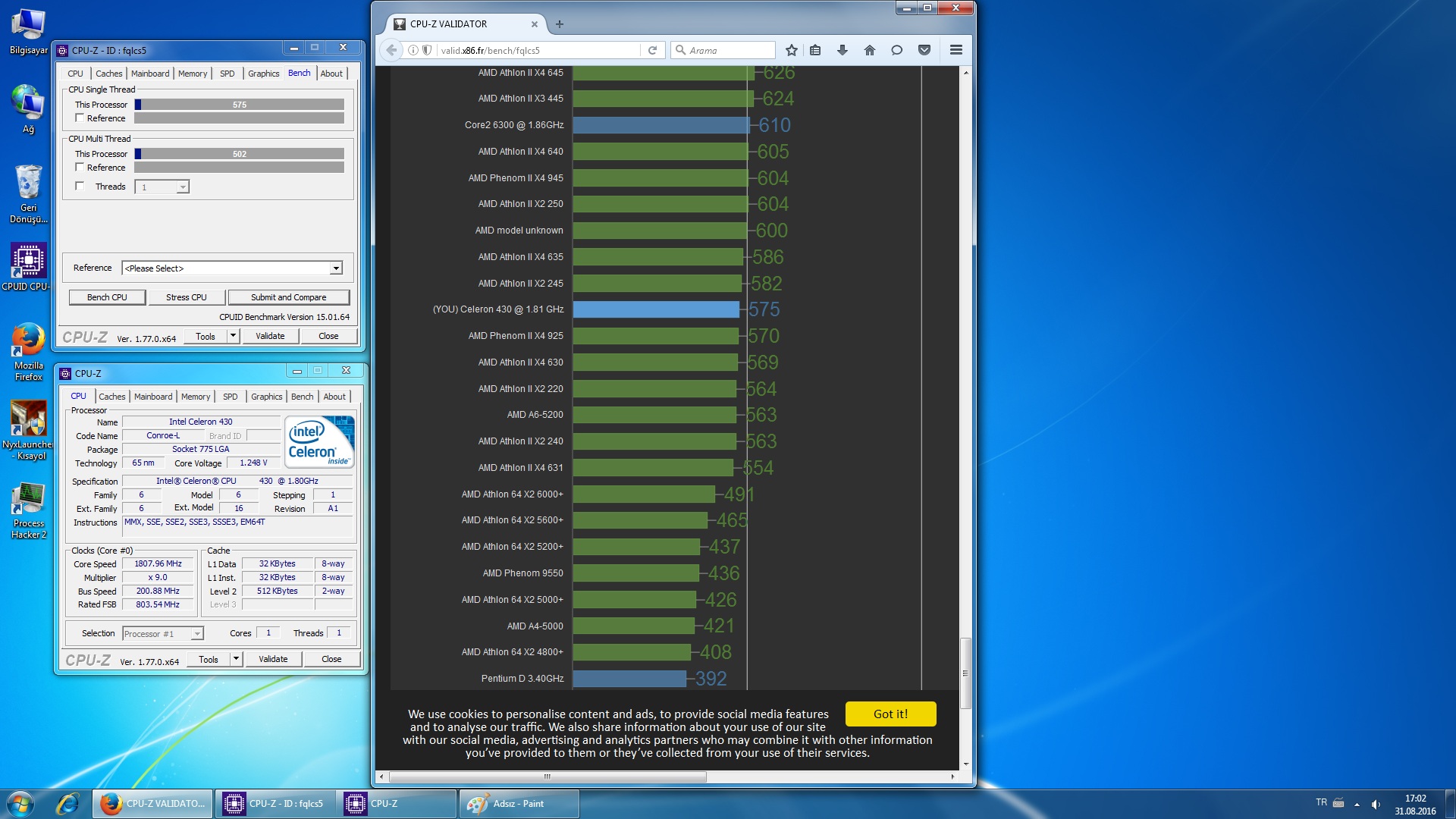The image size is (1456, 819).
Task: Switch to Adsız - Paint taskbar item
Action: coord(519,803)
